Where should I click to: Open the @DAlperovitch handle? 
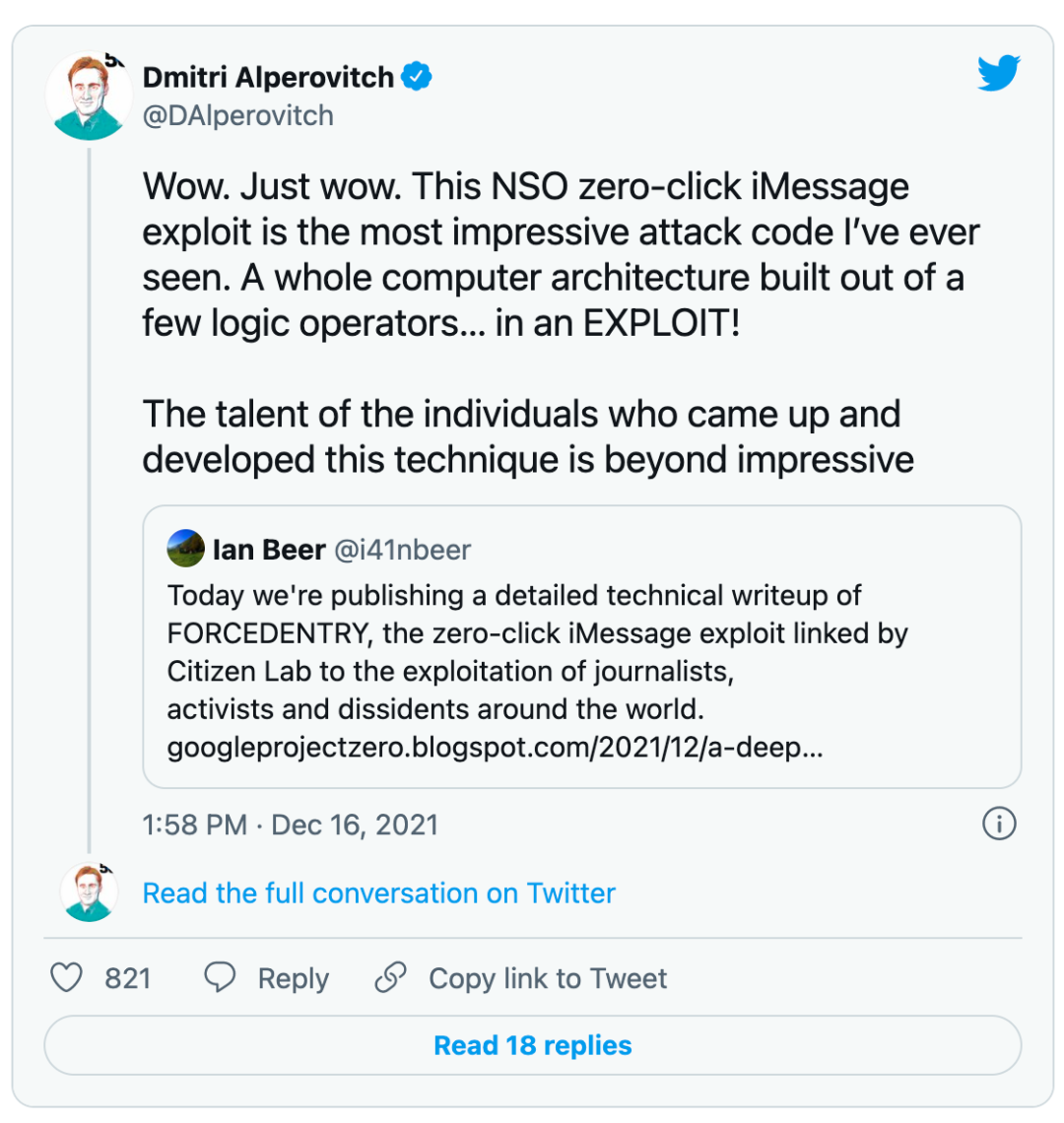pos(238,115)
